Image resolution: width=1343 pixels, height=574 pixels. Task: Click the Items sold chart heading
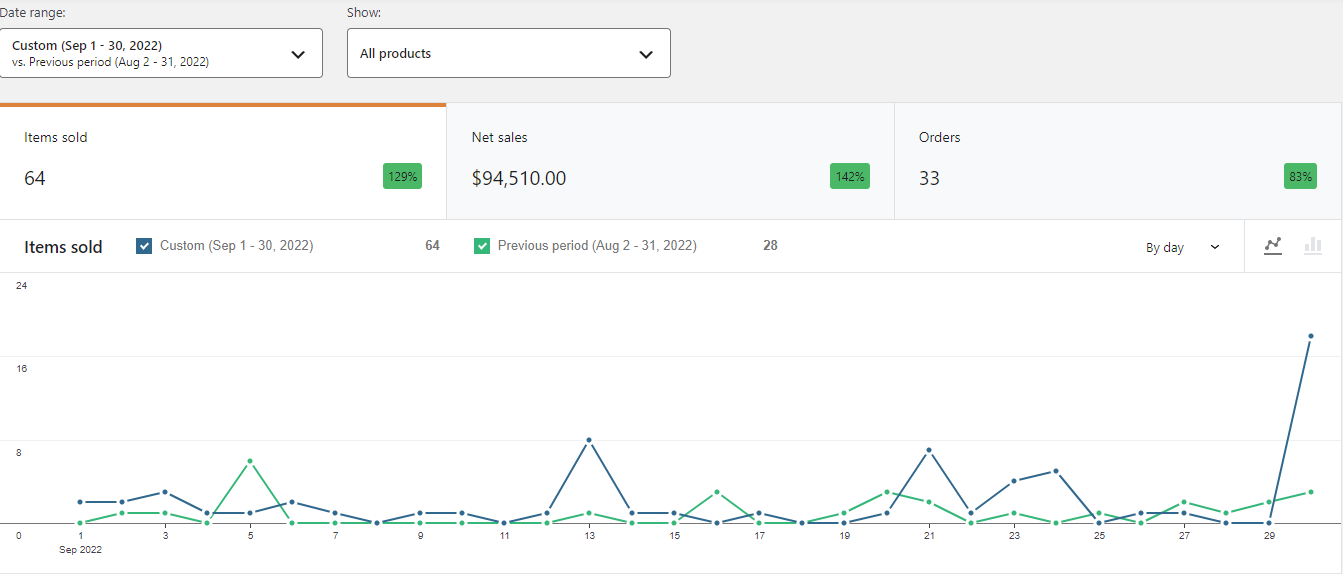coord(63,247)
